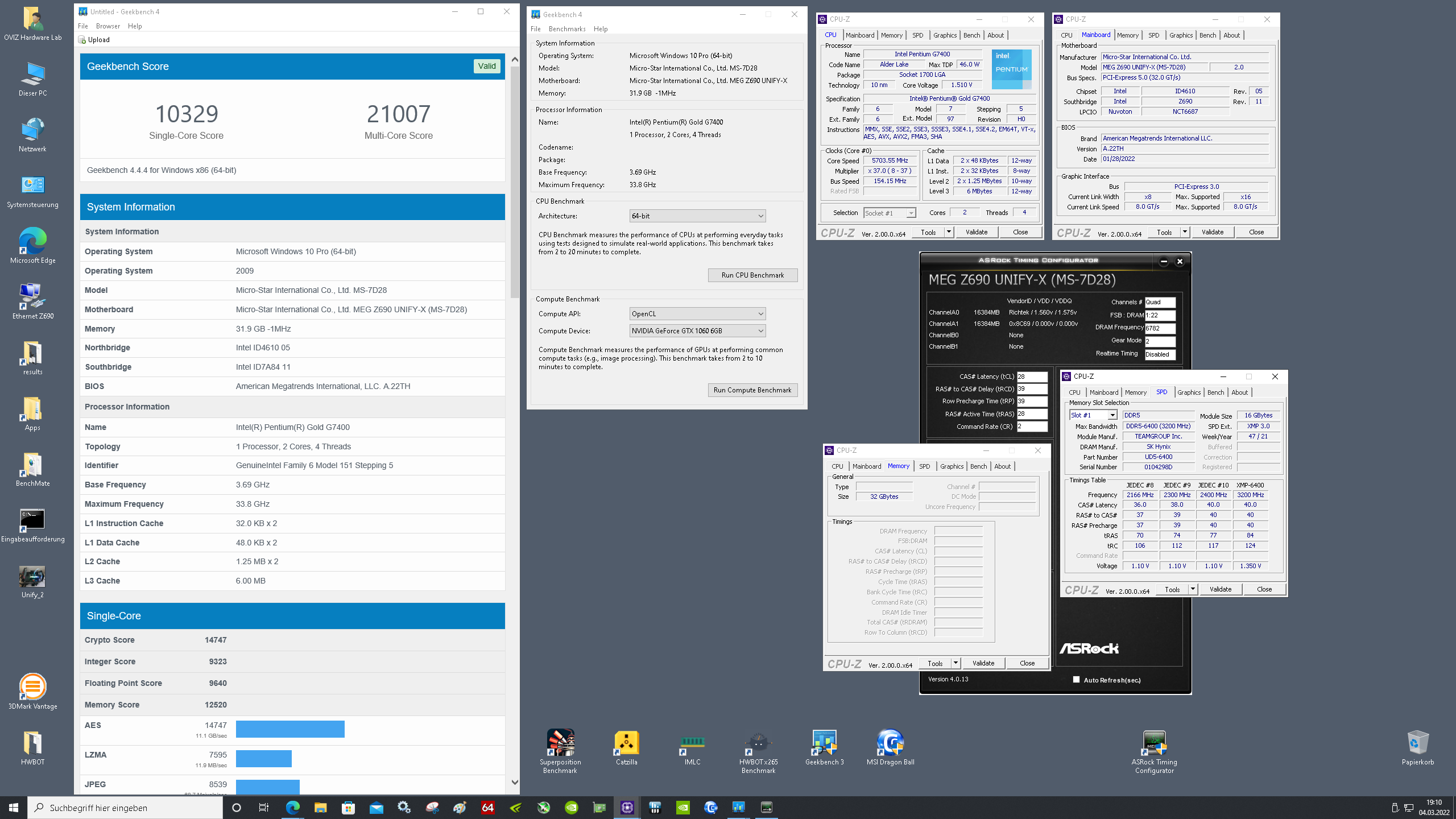Screen dimensions: 1456x819
Task: Open AIDA64 from the taskbar
Action: click(x=487, y=807)
